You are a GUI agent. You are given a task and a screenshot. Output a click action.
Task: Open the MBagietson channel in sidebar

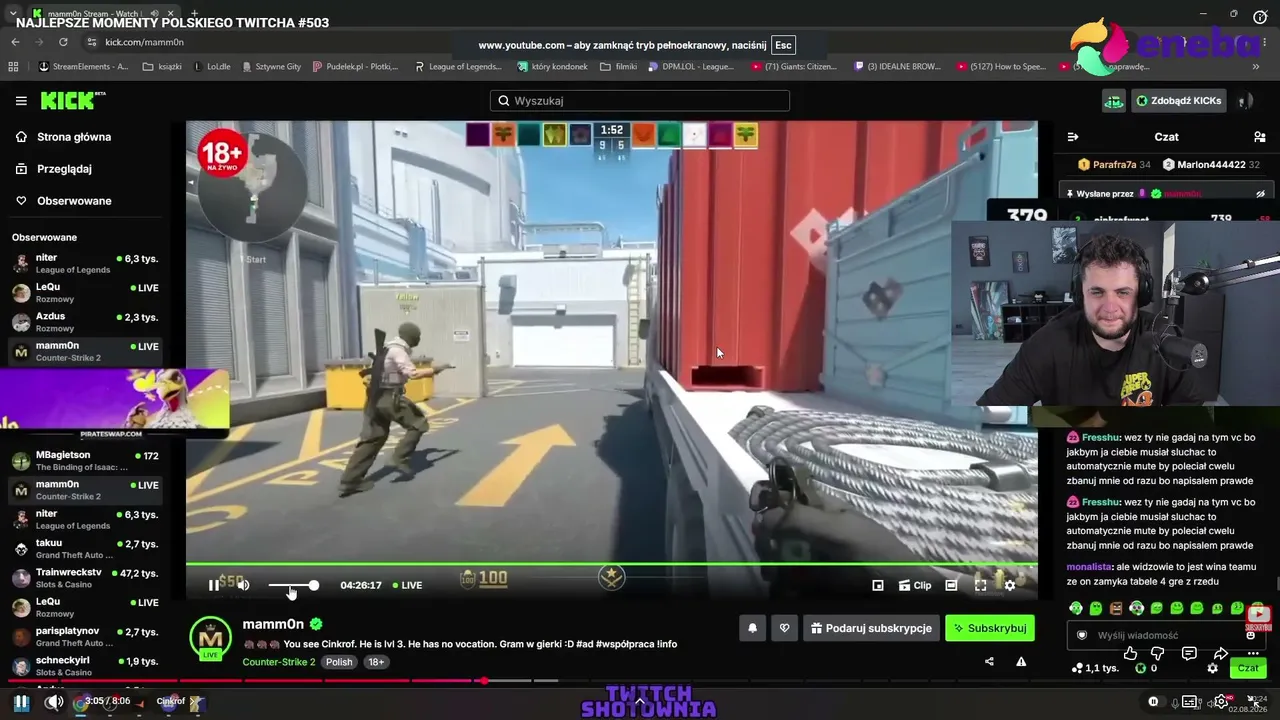point(85,461)
